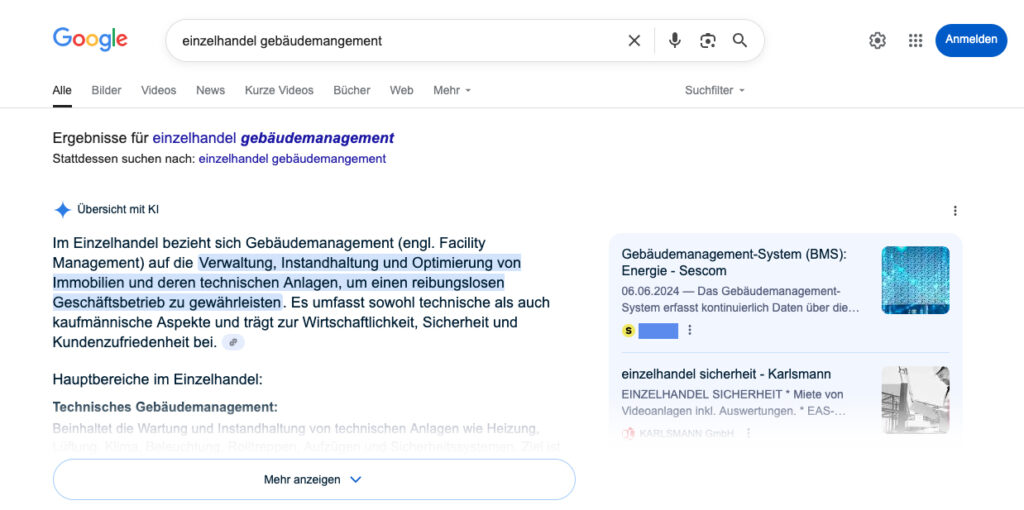
Task: Open the Karlsmann grey thumbnail image
Action: 915,400
